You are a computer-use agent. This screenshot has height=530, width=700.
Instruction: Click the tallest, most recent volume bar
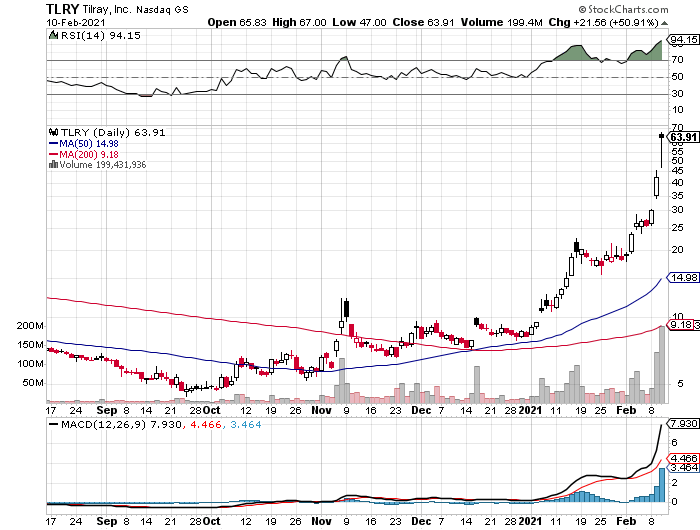[x=662, y=364]
